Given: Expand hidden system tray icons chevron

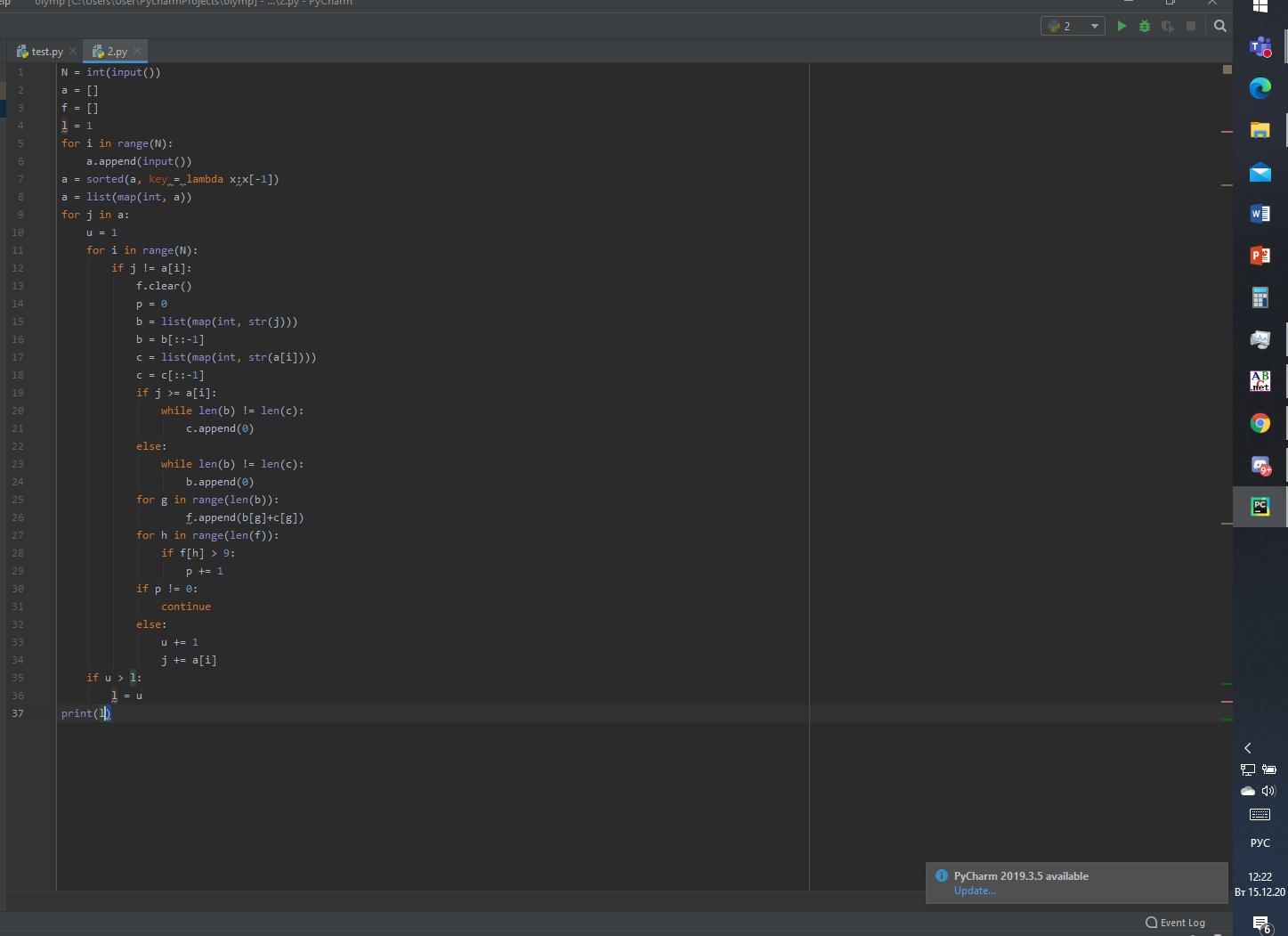Looking at the screenshot, I should pos(1248,748).
